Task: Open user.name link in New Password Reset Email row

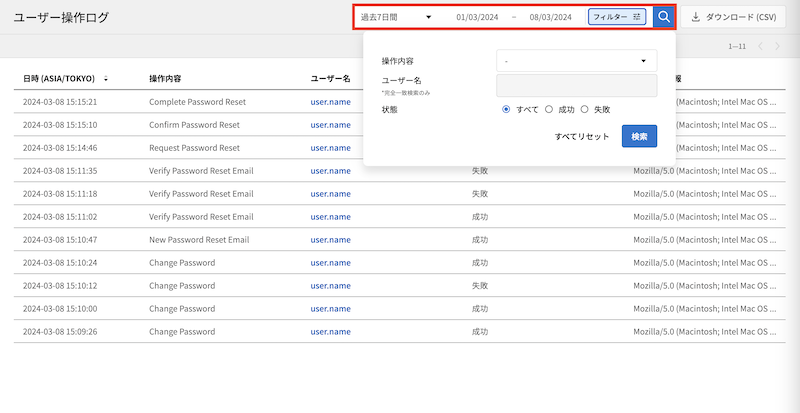Action: click(x=331, y=239)
